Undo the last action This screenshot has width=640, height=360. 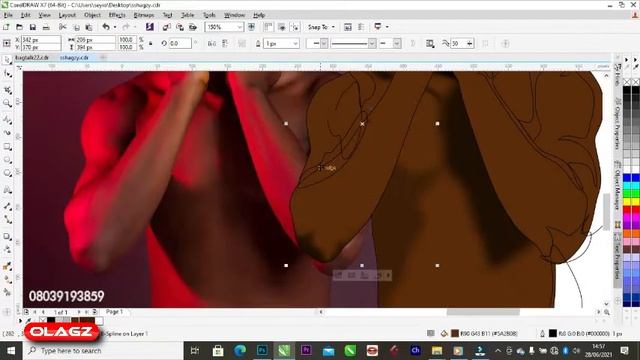pos(106,27)
